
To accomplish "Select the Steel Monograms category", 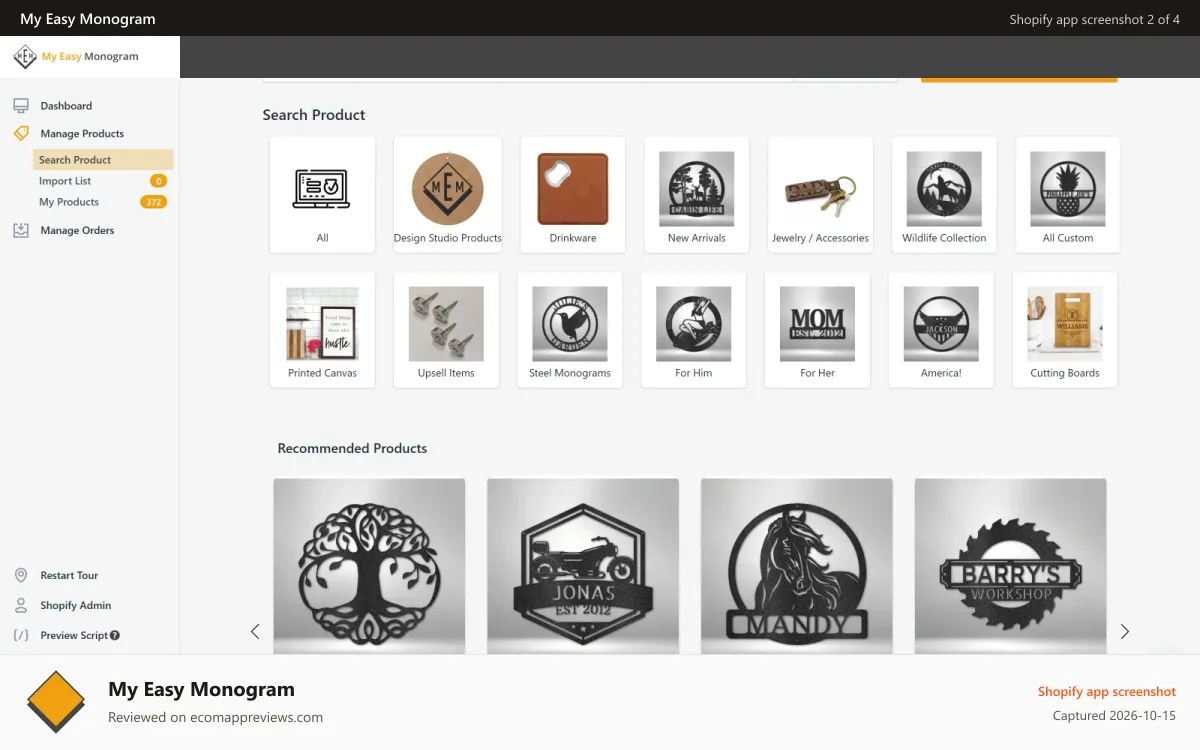I will click(570, 330).
